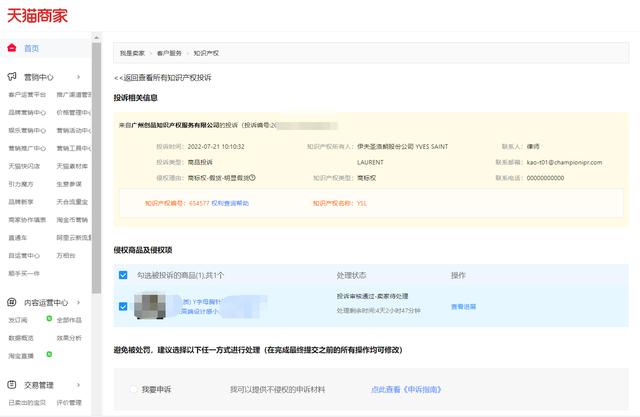This screenshot has height=417, width=640.
Task: Expand the 营销中心 section arrow
Action: [78, 77]
